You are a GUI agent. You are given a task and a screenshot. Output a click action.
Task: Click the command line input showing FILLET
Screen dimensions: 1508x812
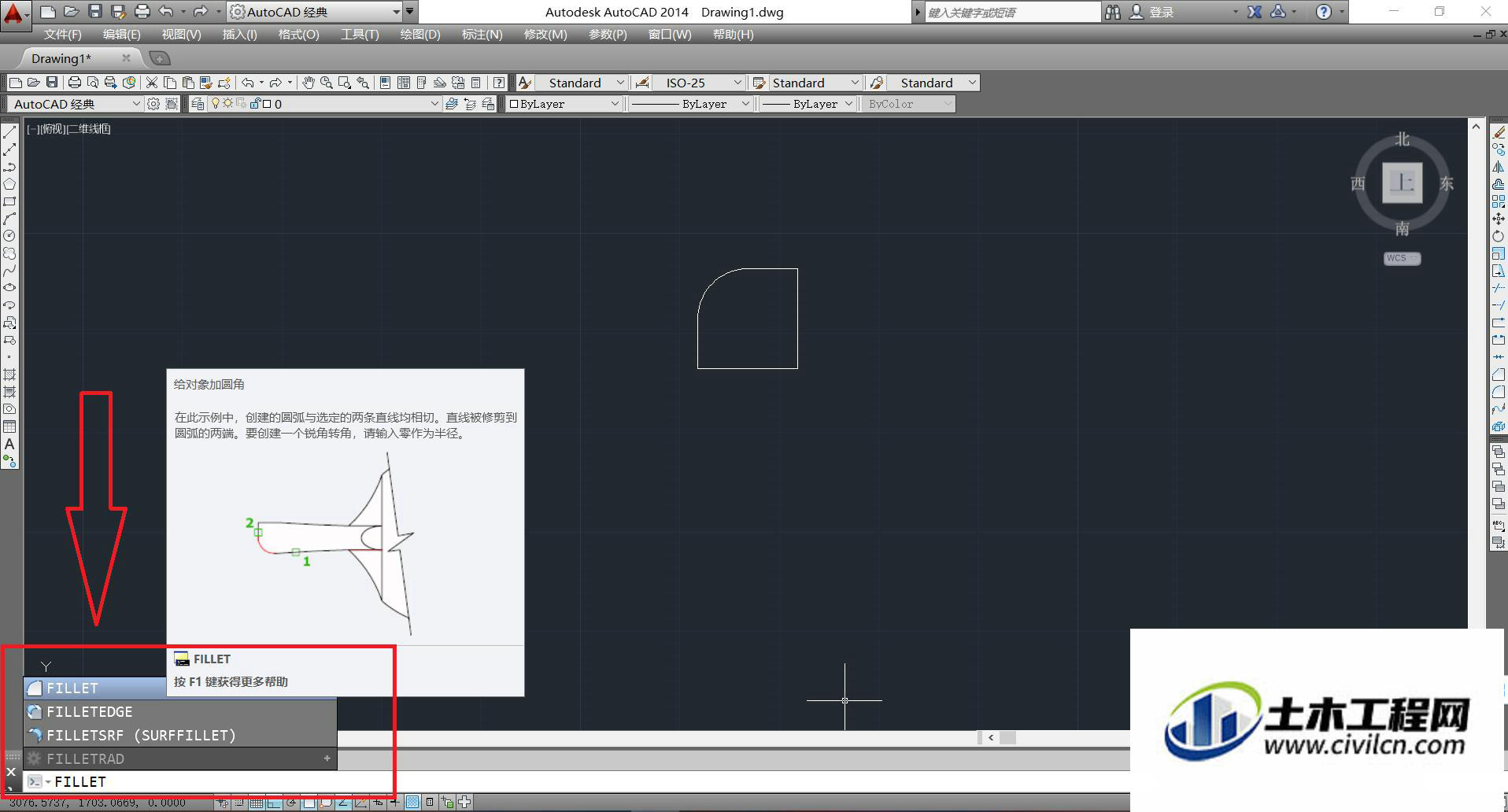[209, 781]
